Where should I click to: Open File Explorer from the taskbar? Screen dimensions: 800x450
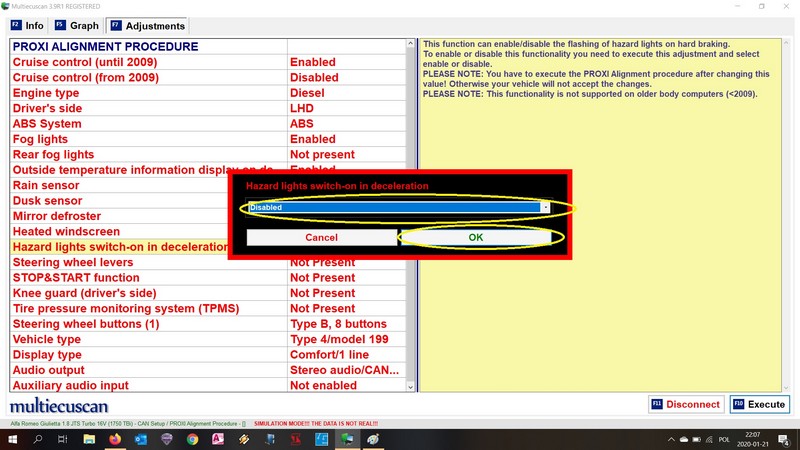tap(89, 439)
